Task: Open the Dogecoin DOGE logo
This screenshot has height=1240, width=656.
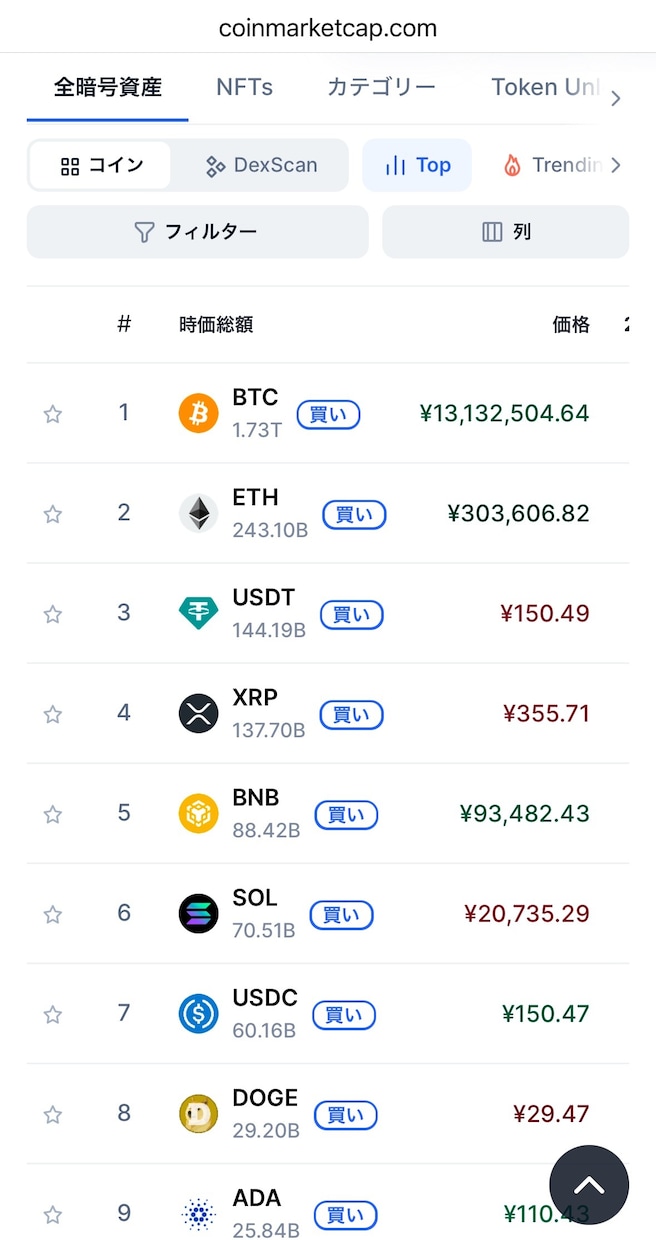Action: tap(198, 1113)
